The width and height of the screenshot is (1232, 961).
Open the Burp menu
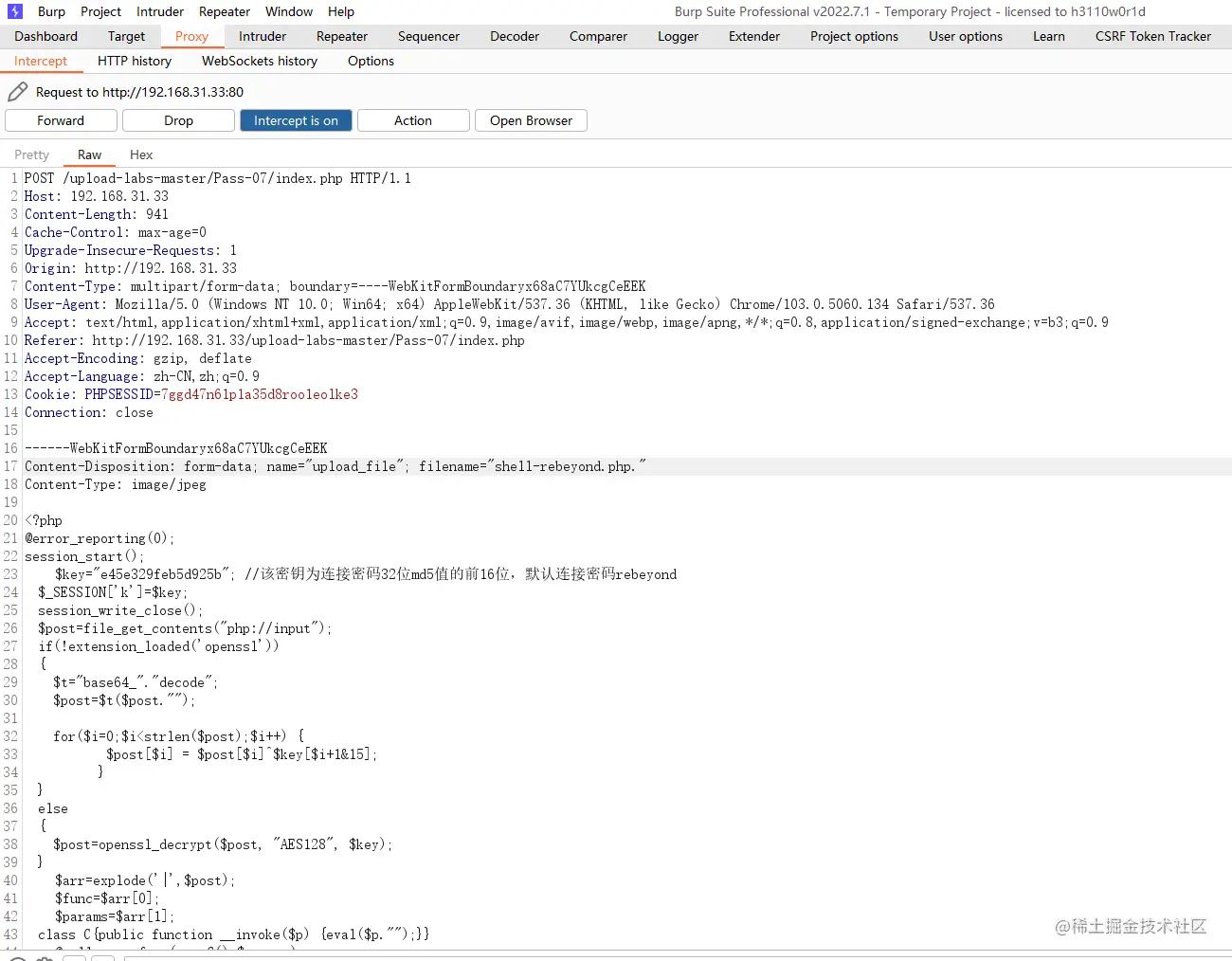pos(51,11)
